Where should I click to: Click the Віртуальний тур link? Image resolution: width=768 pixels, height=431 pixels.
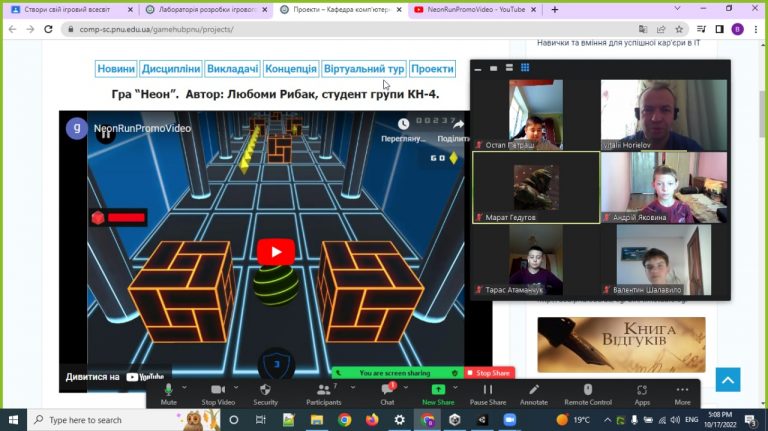pyautogui.click(x=364, y=69)
